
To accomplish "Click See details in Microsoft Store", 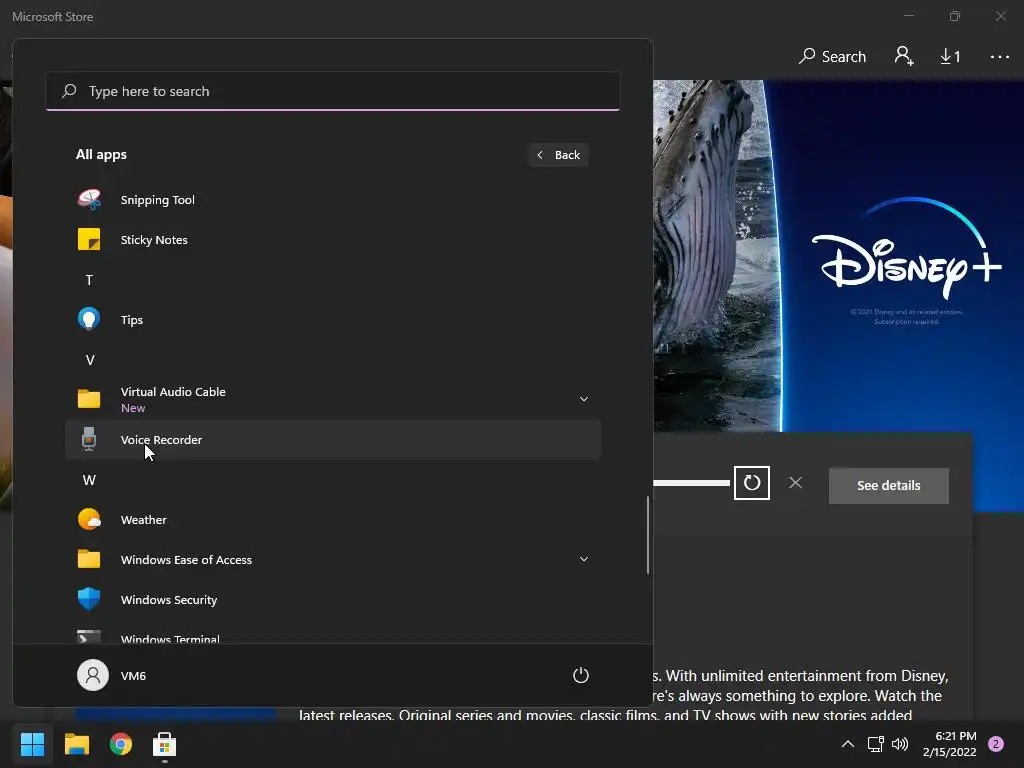I will pos(888,485).
